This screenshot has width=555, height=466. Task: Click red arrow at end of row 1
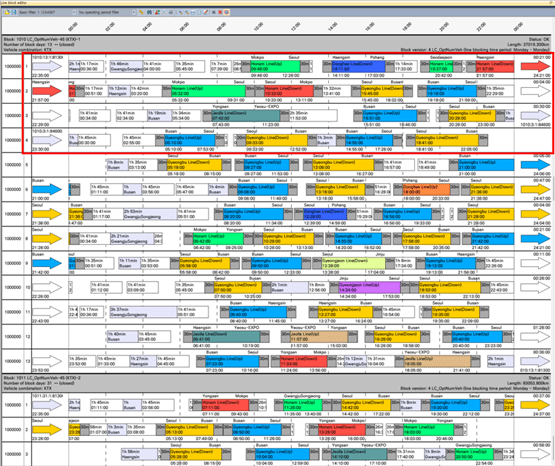[x=535, y=66]
